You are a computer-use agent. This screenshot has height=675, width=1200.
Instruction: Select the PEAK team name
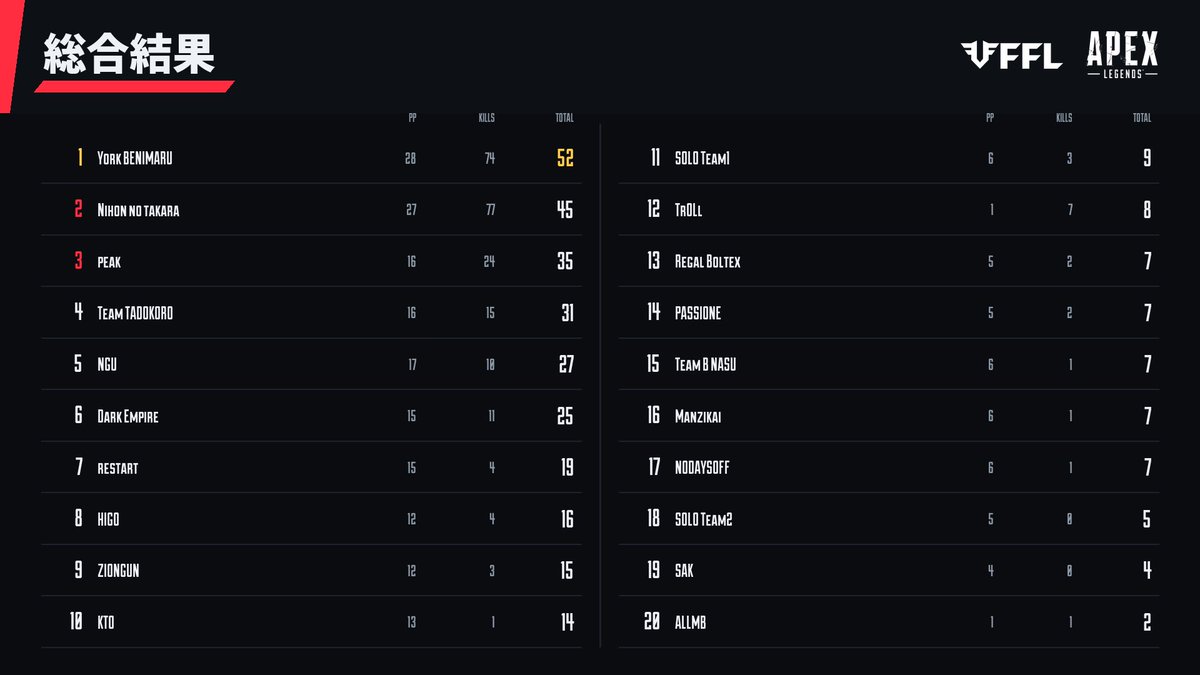point(109,262)
